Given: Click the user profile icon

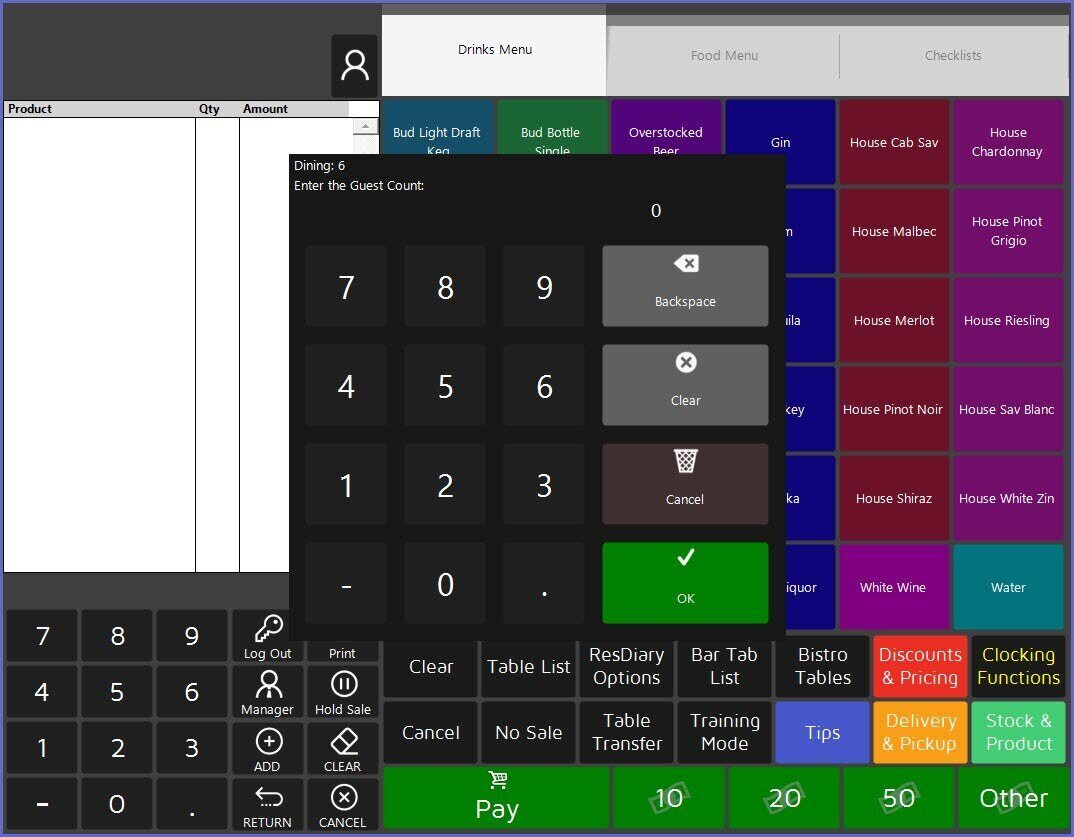Looking at the screenshot, I should pyautogui.click(x=354, y=66).
